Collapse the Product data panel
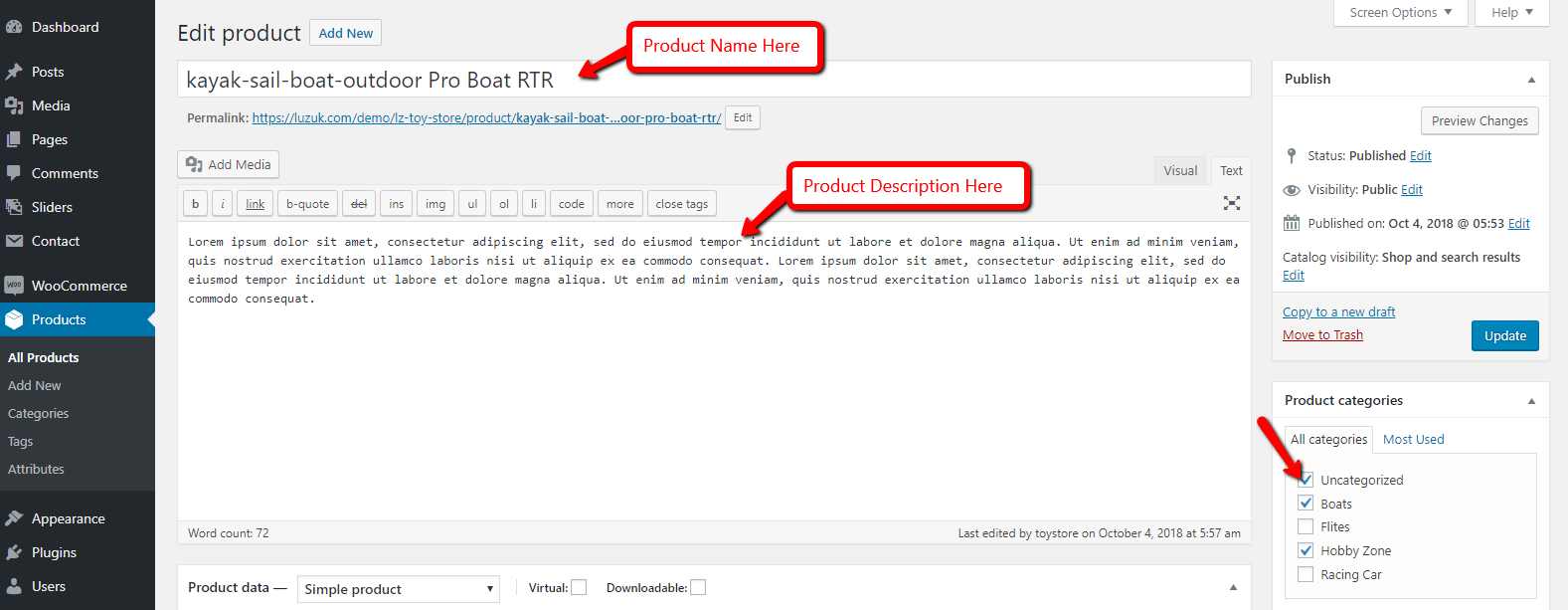 (x=1233, y=587)
